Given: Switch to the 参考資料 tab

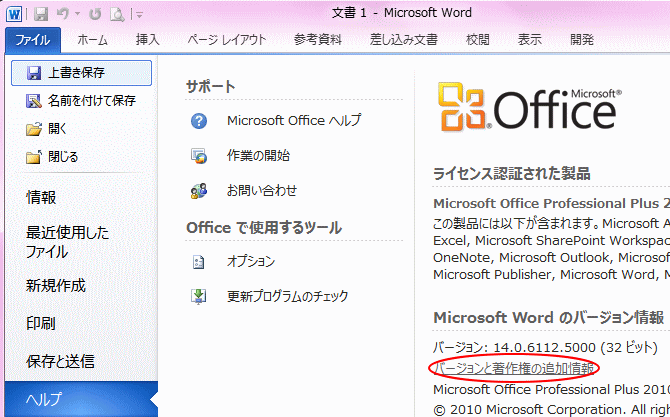Looking at the screenshot, I should click(x=318, y=40).
